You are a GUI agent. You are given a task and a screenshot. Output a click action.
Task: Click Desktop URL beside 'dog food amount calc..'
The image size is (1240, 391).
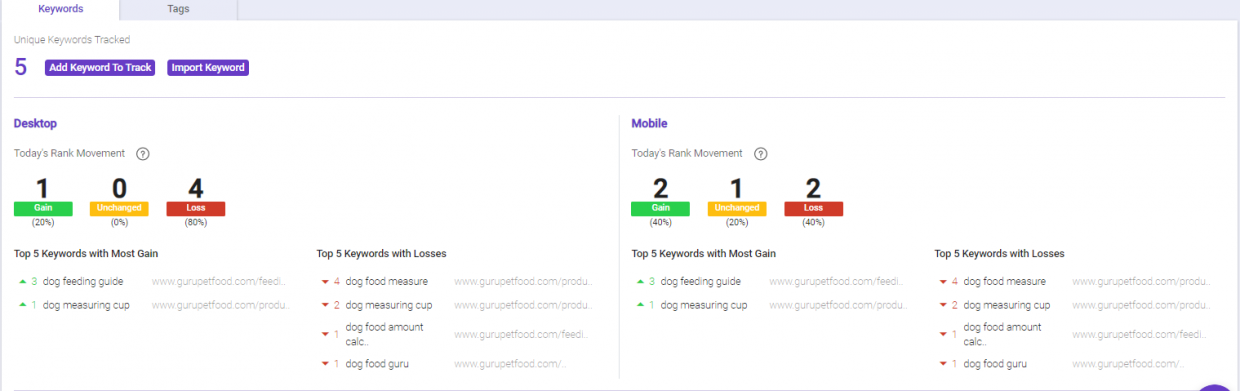(x=522, y=334)
